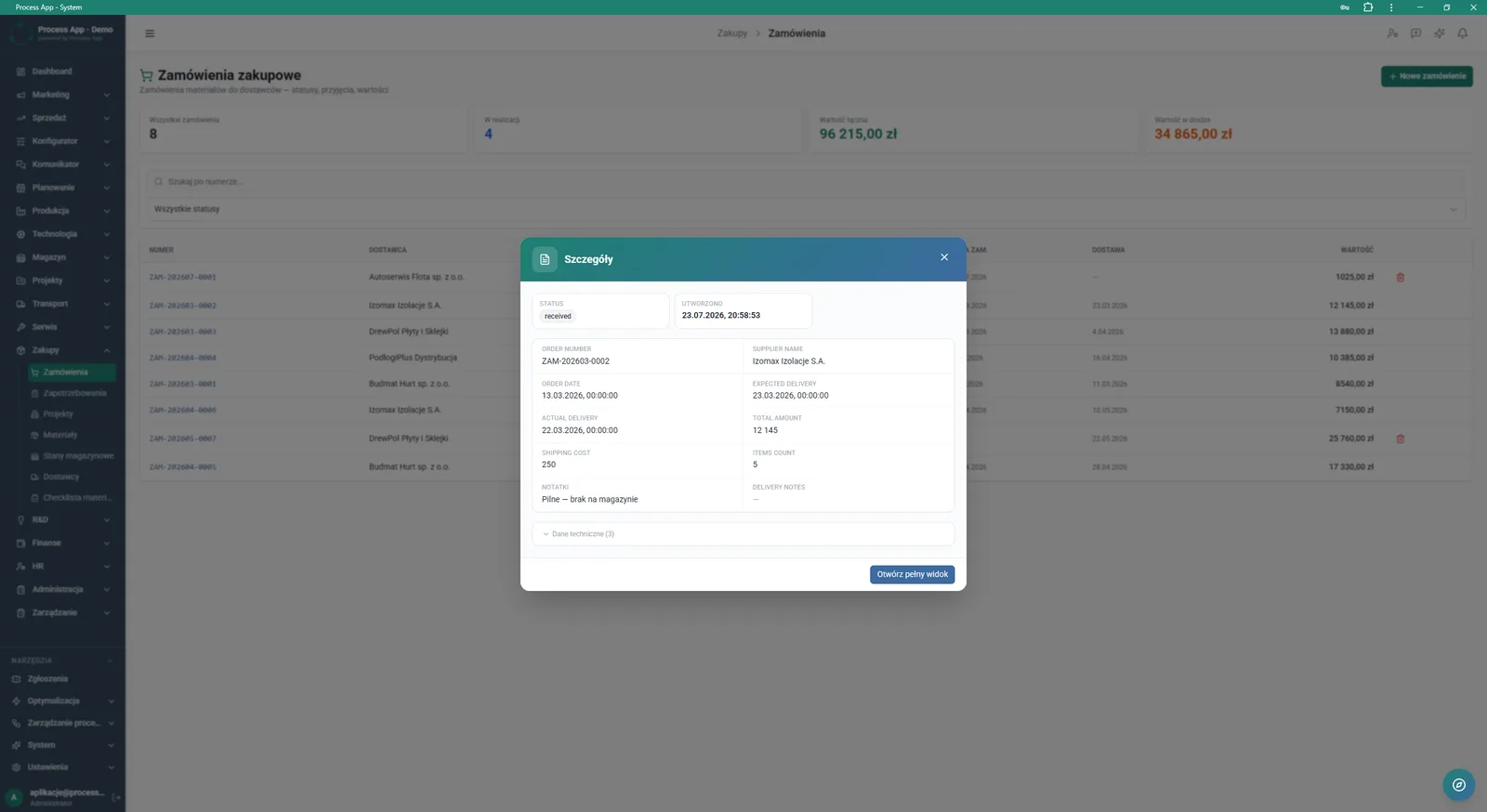Viewport: 1487px width, 812px height.
Task: Open the Materiały submenu item
Action: 72,435
